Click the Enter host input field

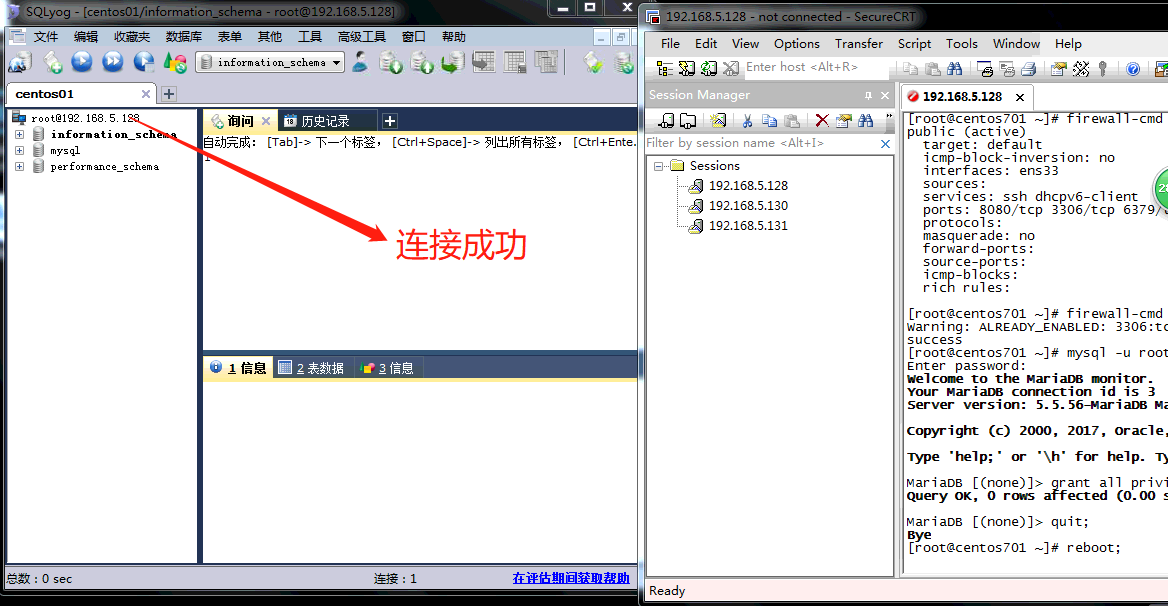[815, 67]
